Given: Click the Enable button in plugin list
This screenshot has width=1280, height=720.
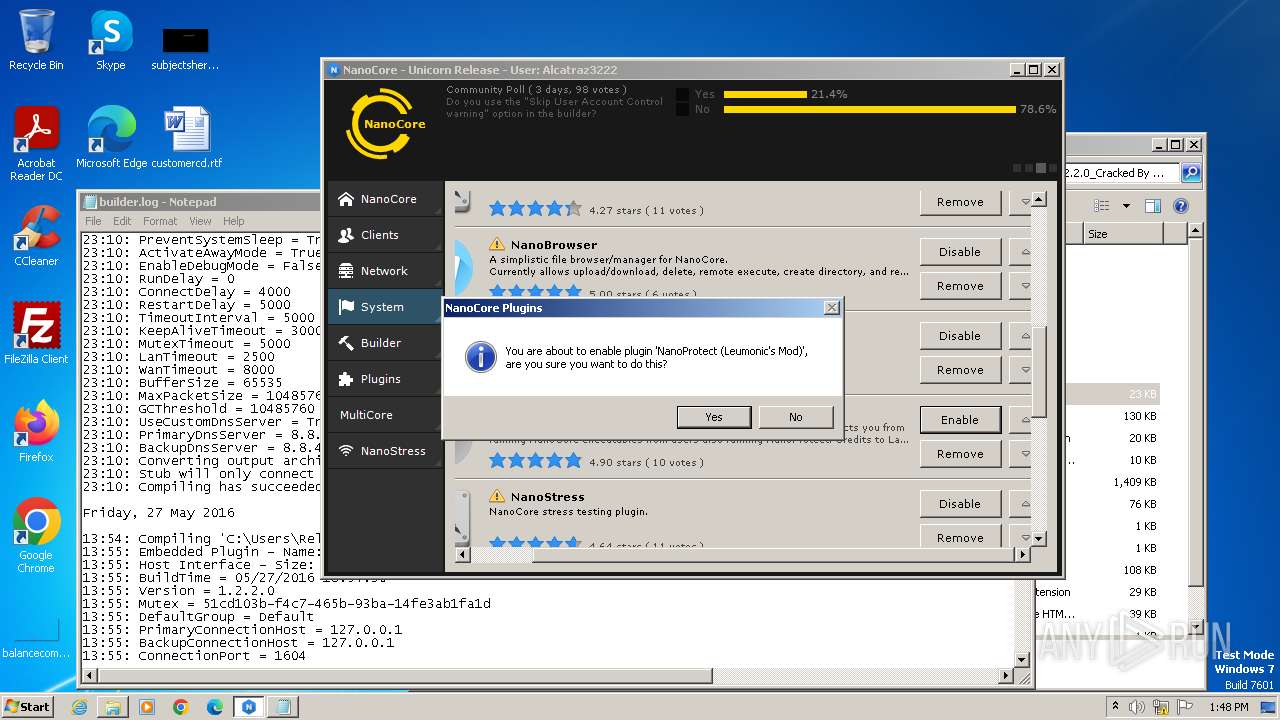Looking at the screenshot, I should (960, 420).
